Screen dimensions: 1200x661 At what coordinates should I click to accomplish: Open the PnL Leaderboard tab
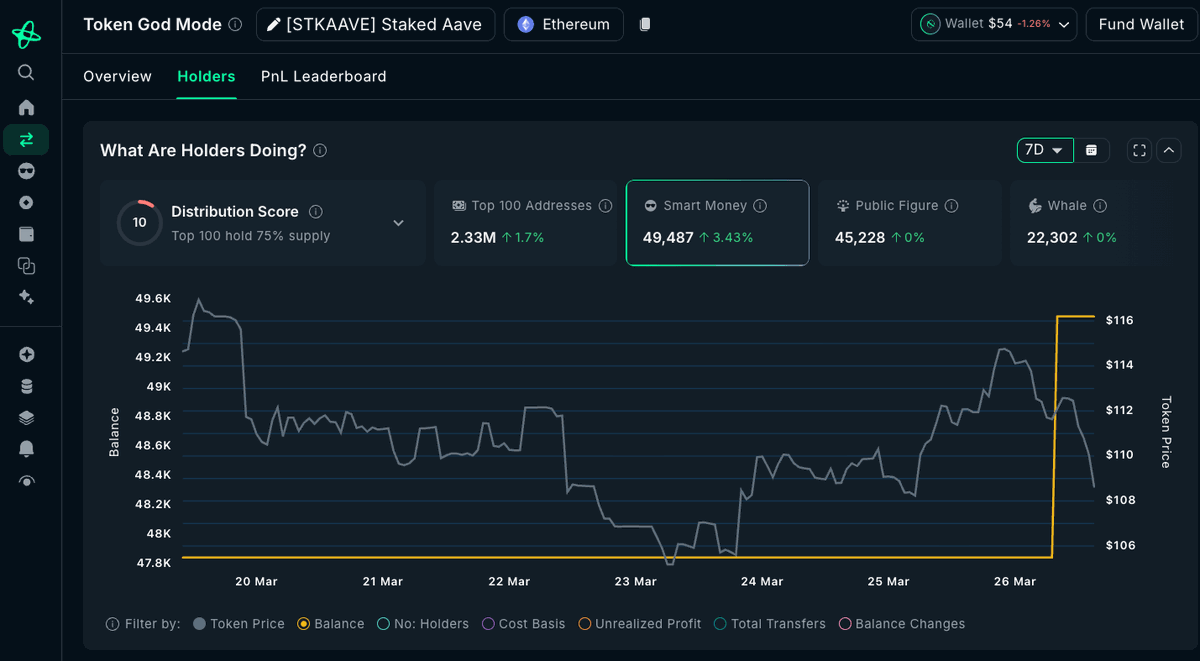point(323,77)
